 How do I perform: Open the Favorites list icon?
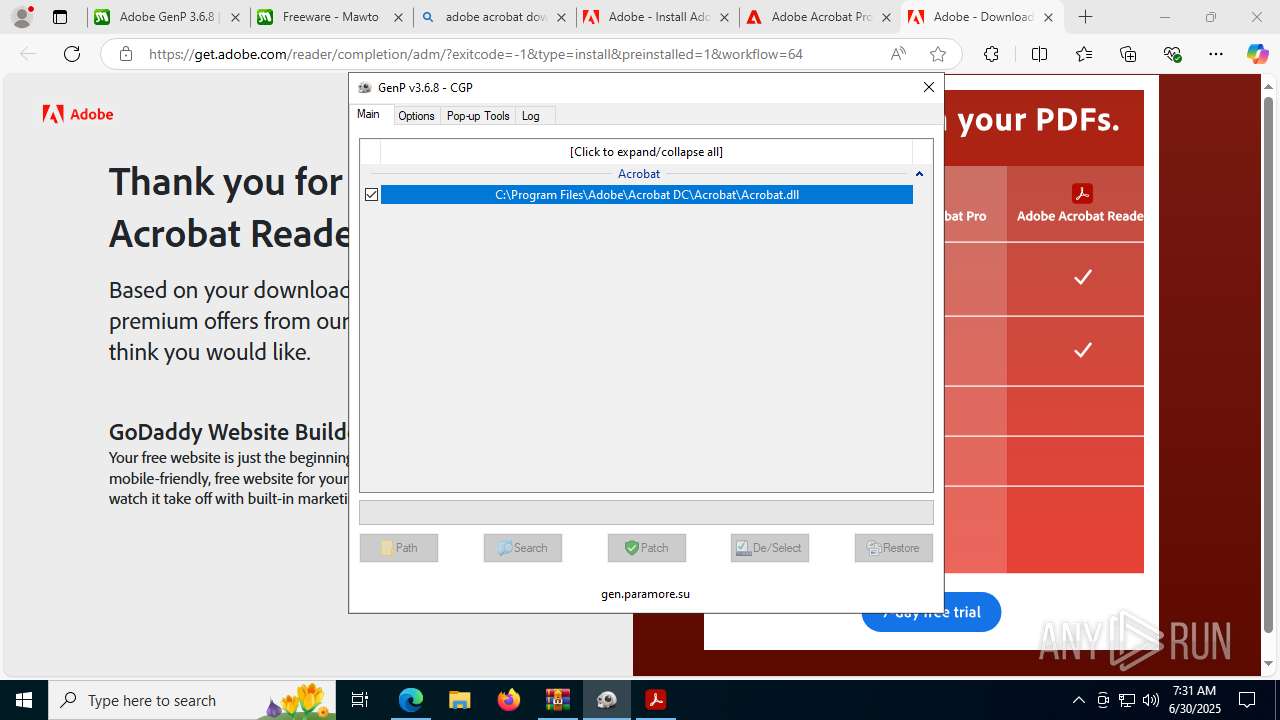pyautogui.click(x=1084, y=54)
